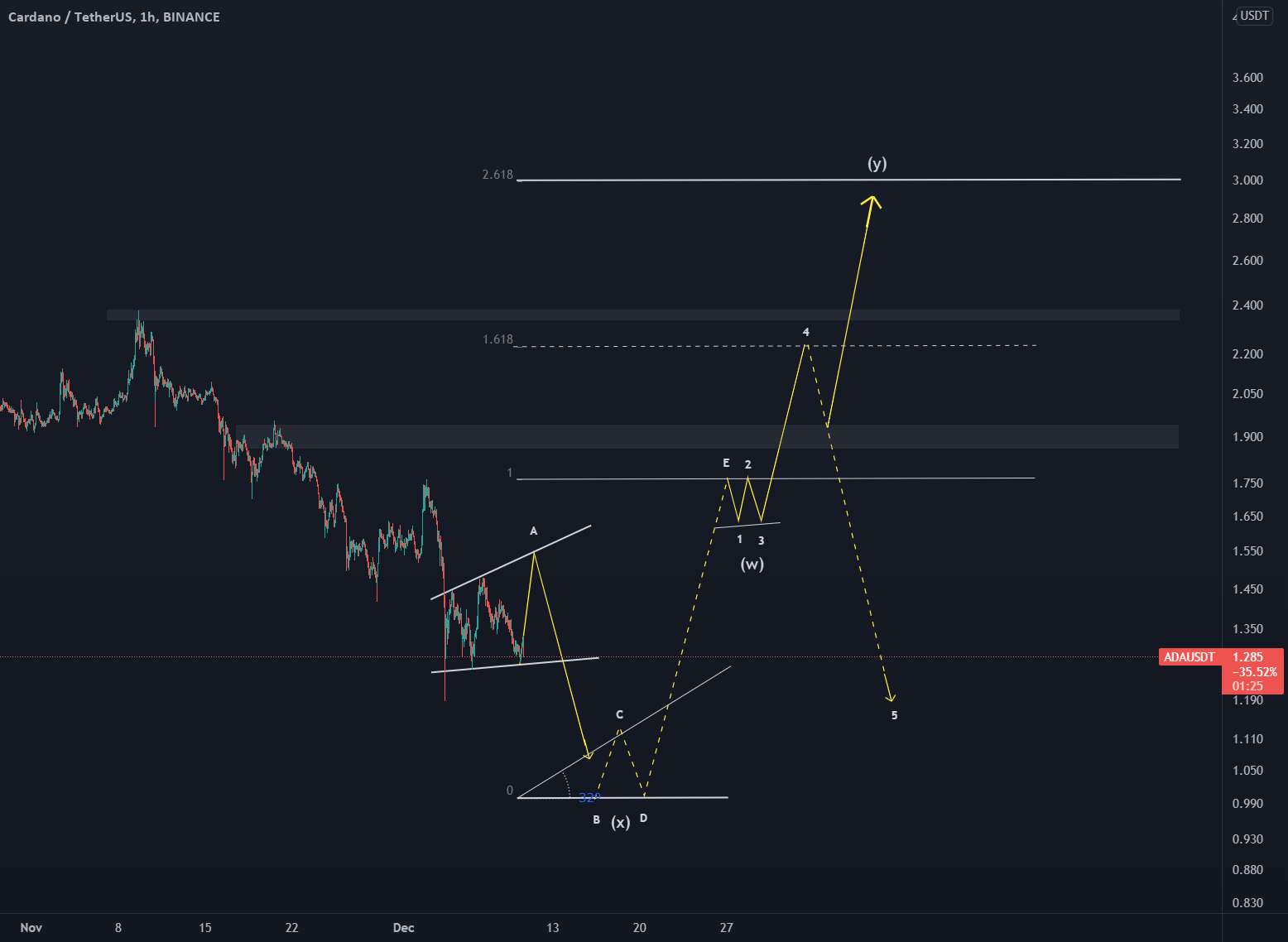Click wave label C
This screenshot has width=1288, height=942.
(619, 714)
